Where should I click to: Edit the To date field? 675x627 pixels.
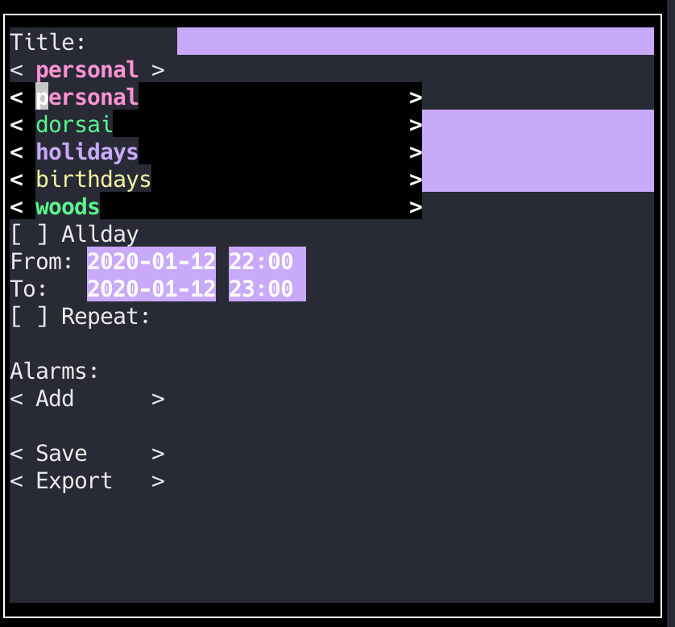151,290
